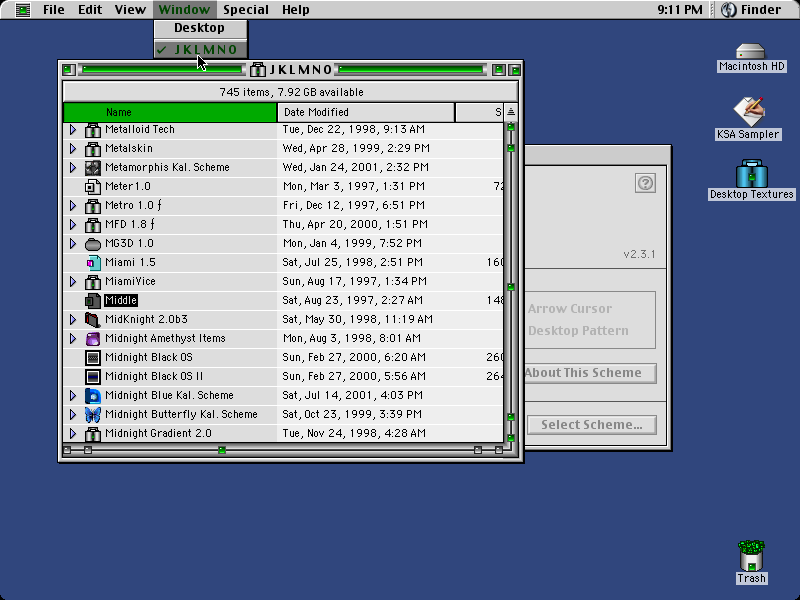This screenshot has width=800, height=600.
Task: Select the Midnight Butterfly Kal. Scheme name
Action: pyautogui.click(x=181, y=414)
